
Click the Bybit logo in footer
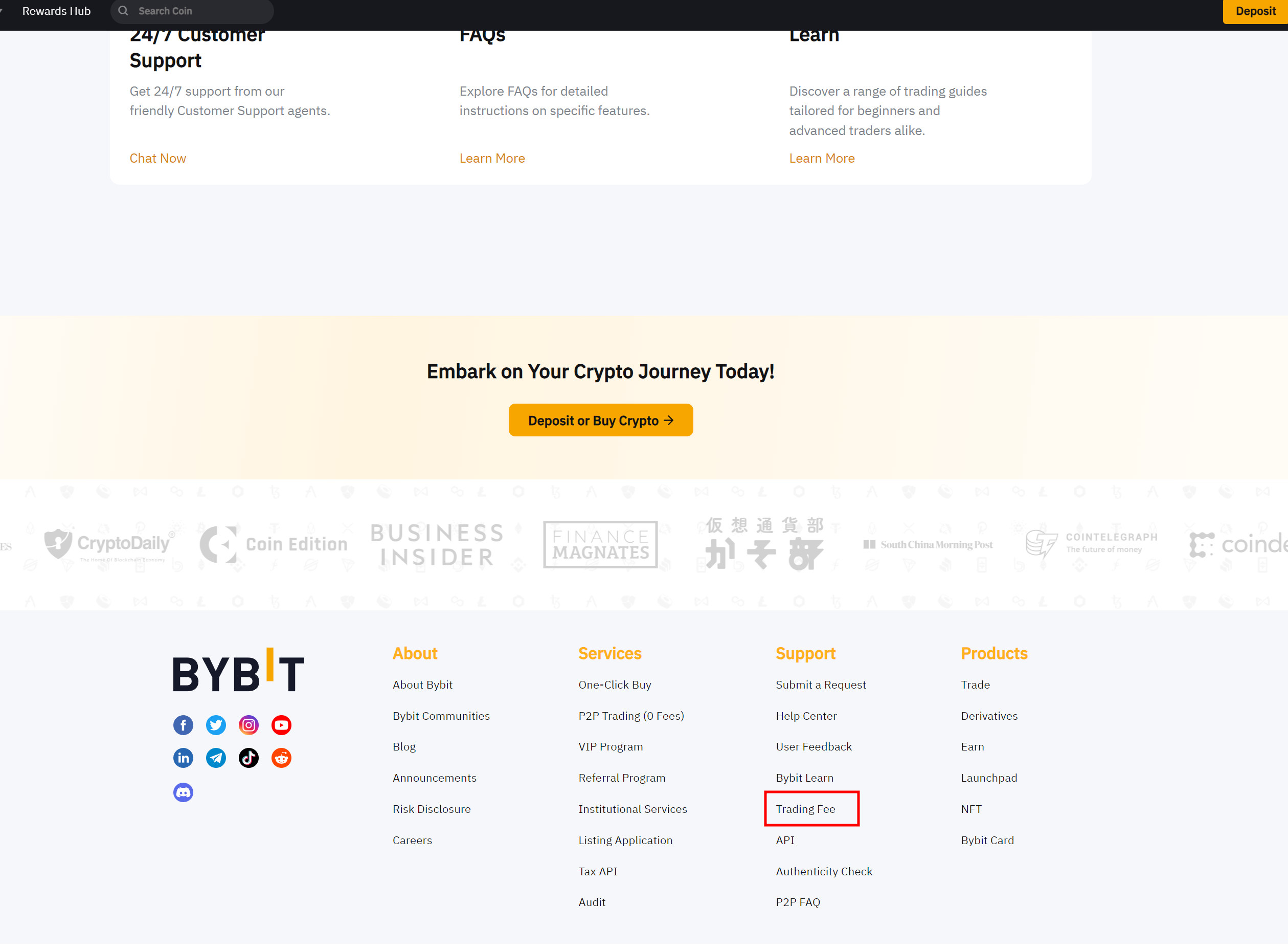tap(238, 671)
